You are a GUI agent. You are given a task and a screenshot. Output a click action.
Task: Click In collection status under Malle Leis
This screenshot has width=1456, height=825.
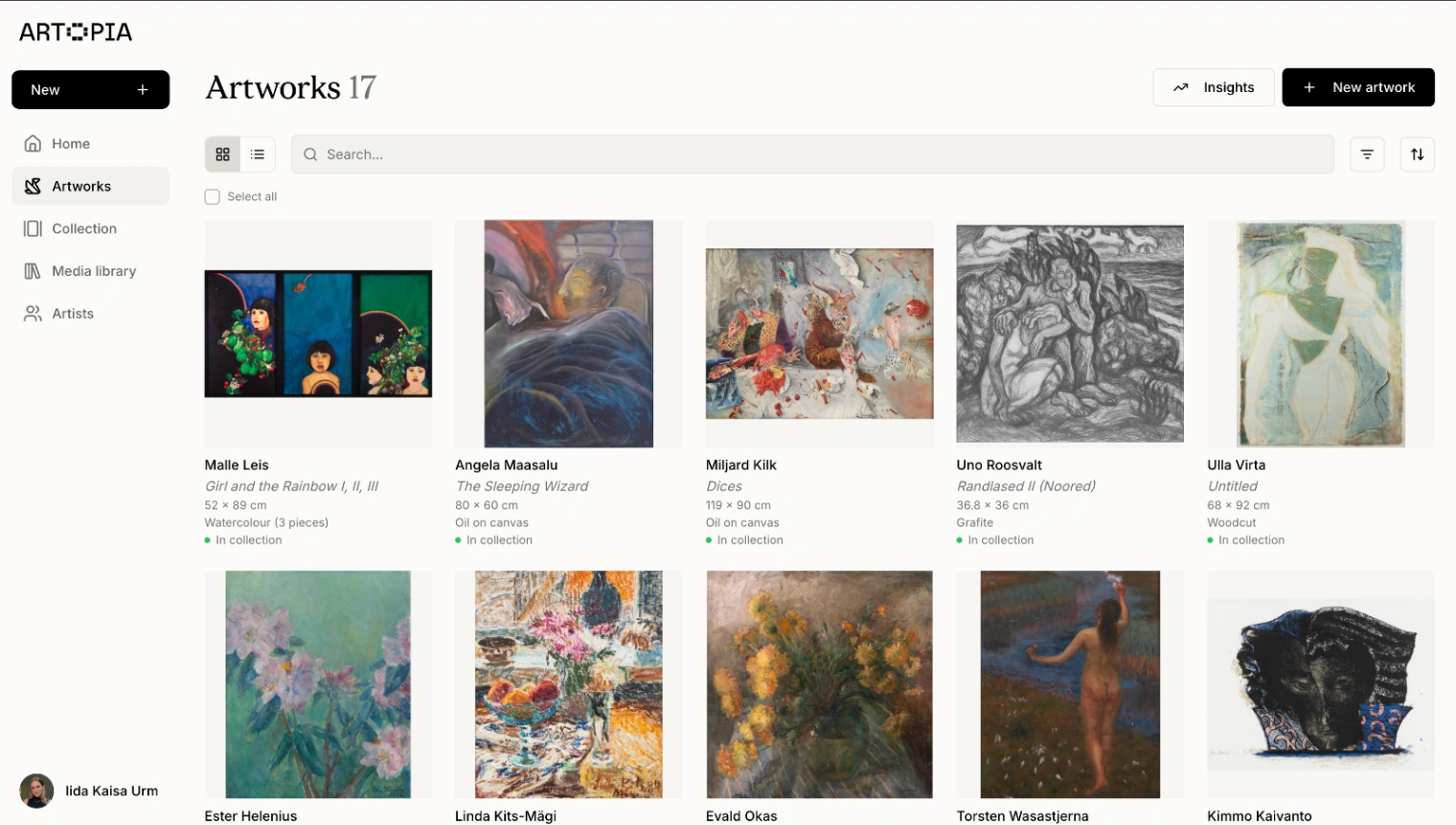[x=243, y=540]
